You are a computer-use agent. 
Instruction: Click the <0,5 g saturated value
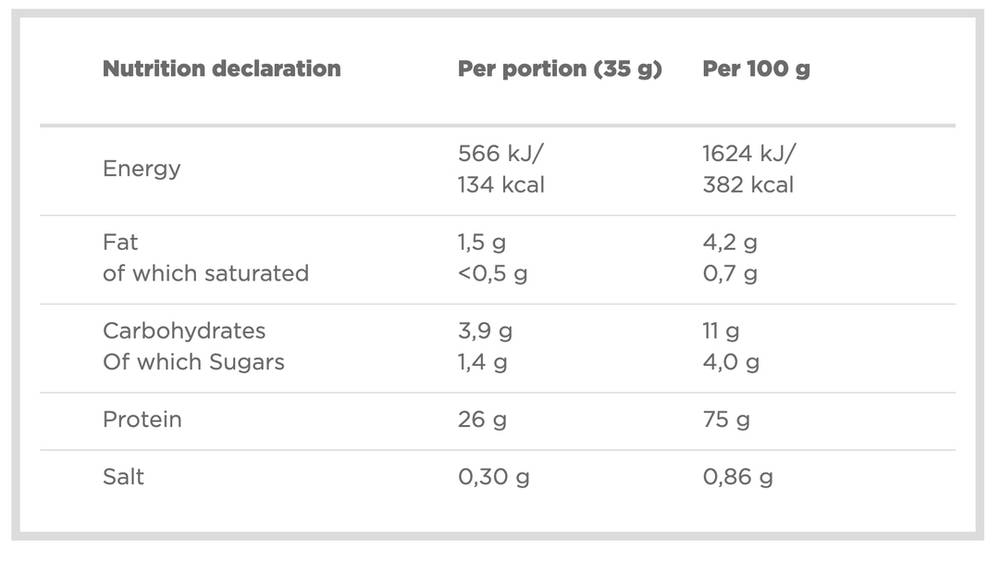click(492, 274)
